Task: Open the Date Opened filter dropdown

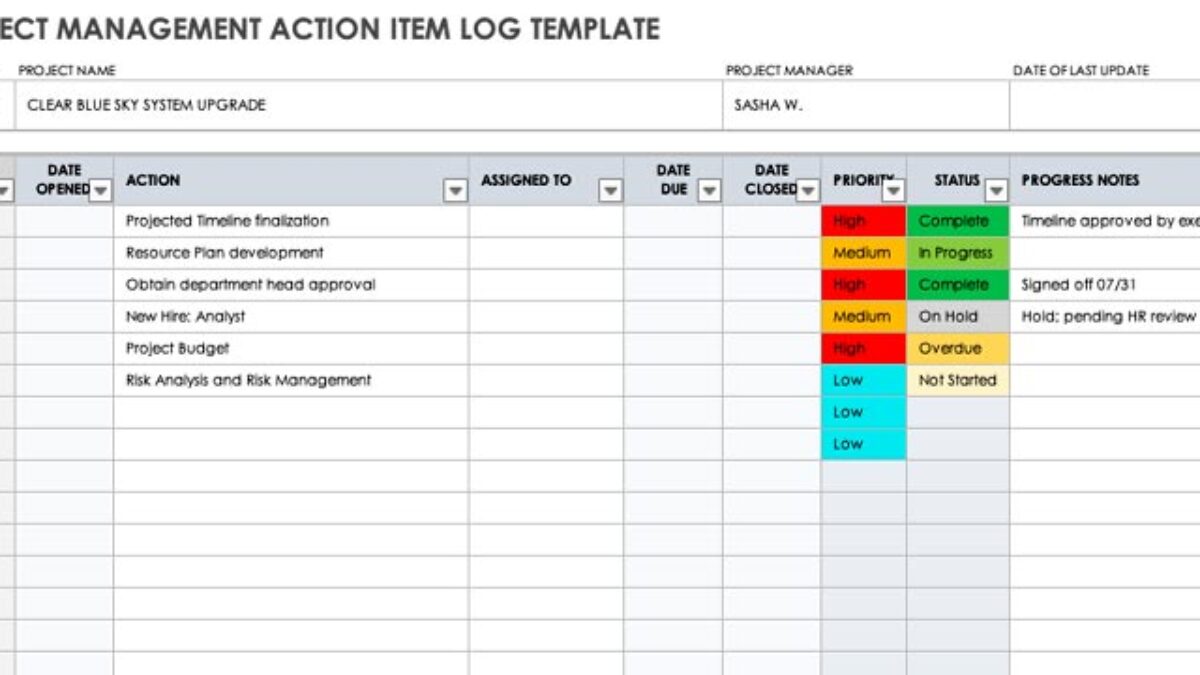Action: tap(100, 190)
